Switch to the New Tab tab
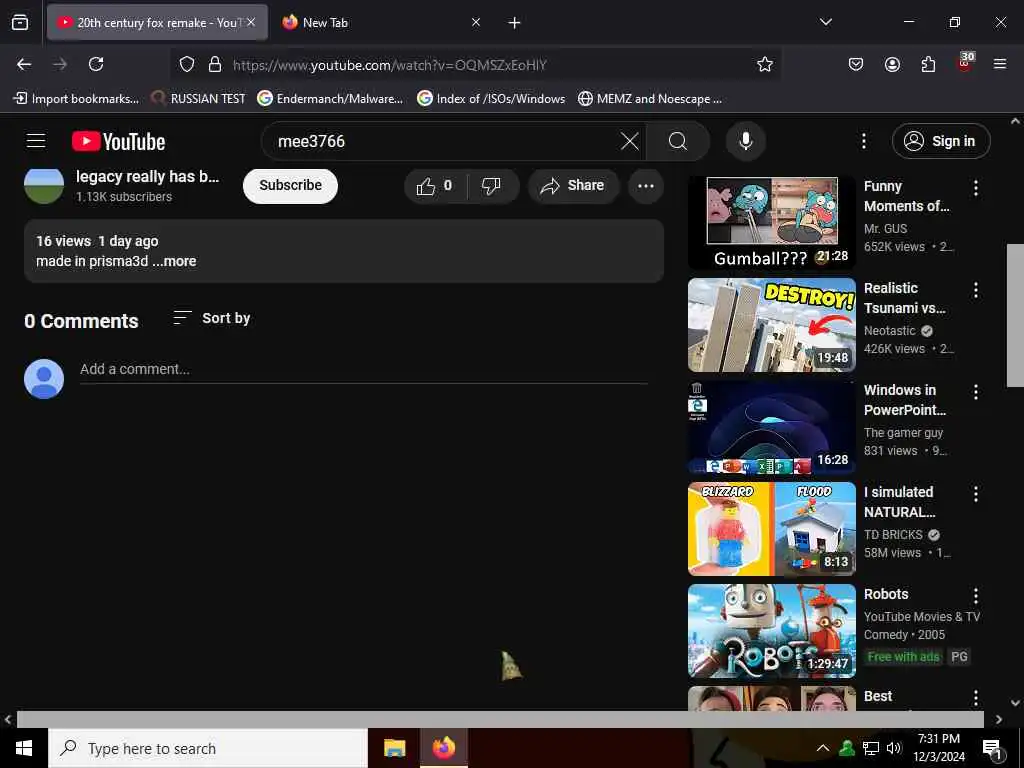The width and height of the screenshot is (1024, 768). click(382, 22)
